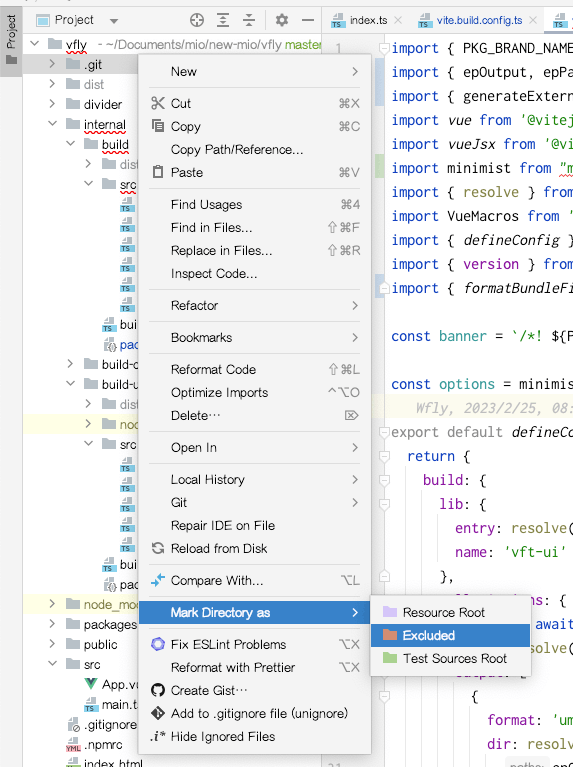Choose Repair IDE on File
The image size is (573, 767).
pos(254,525)
